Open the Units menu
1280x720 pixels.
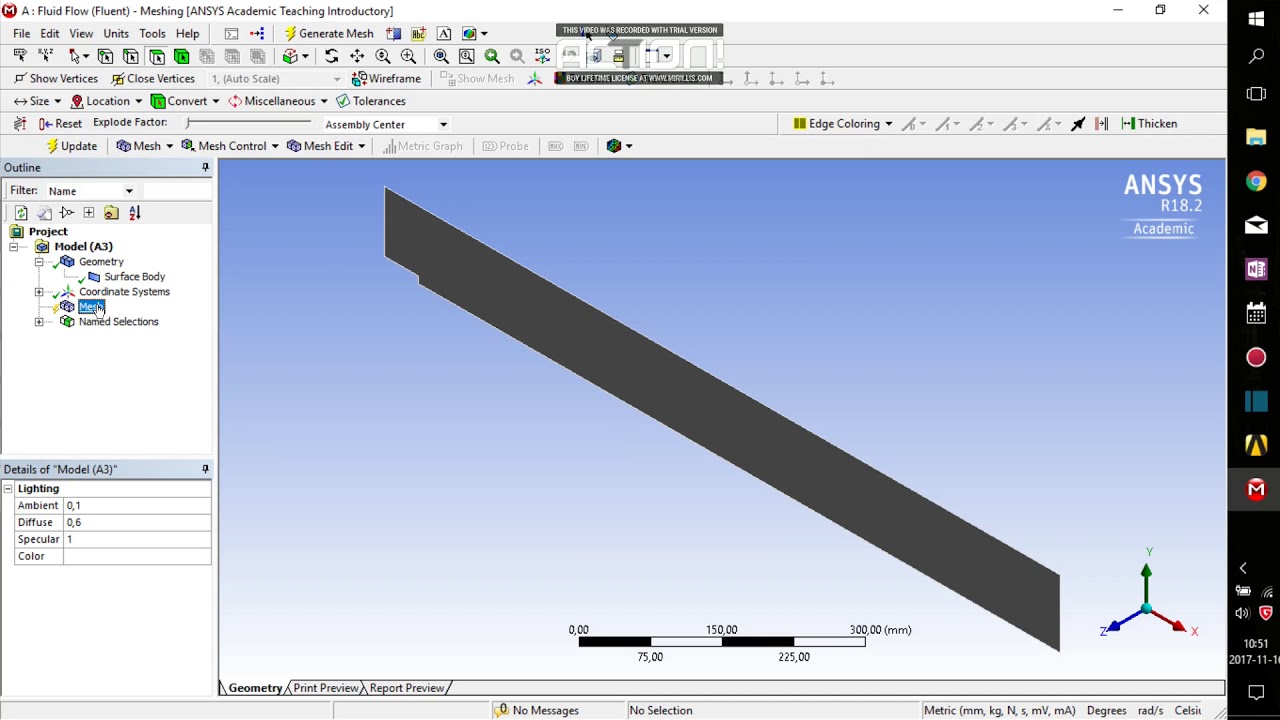pyautogui.click(x=116, y=33)
